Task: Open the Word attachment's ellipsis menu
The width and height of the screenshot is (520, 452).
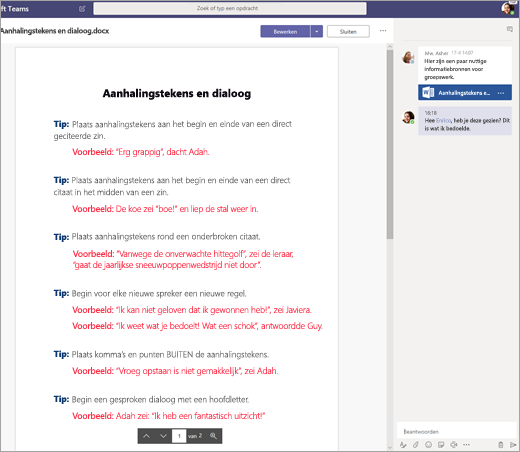Action: coord(501,93)
